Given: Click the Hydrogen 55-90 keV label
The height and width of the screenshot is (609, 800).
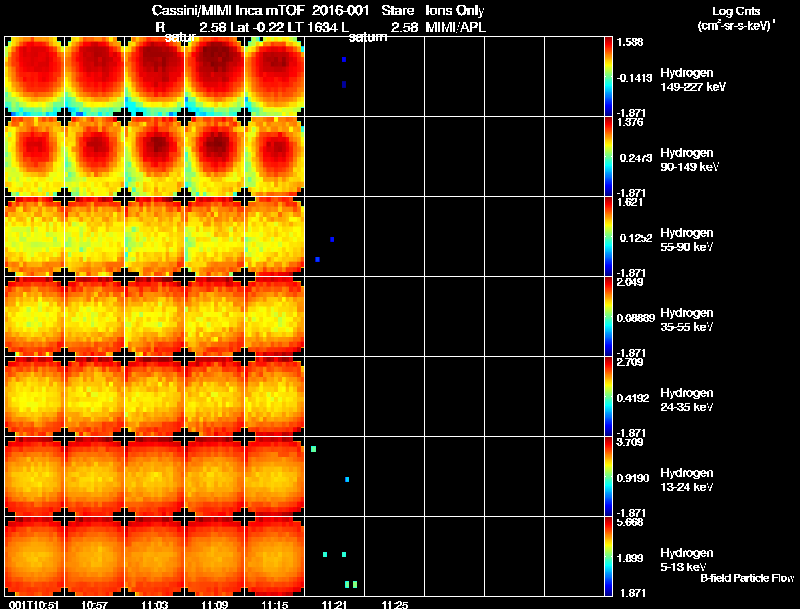Looking at the screenshot, I should (x=686, y=239).
